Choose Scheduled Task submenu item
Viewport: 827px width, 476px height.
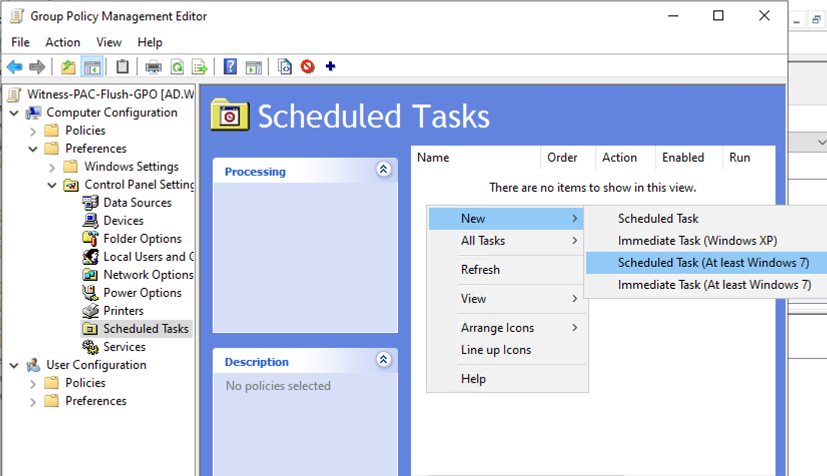coord(706,218)
